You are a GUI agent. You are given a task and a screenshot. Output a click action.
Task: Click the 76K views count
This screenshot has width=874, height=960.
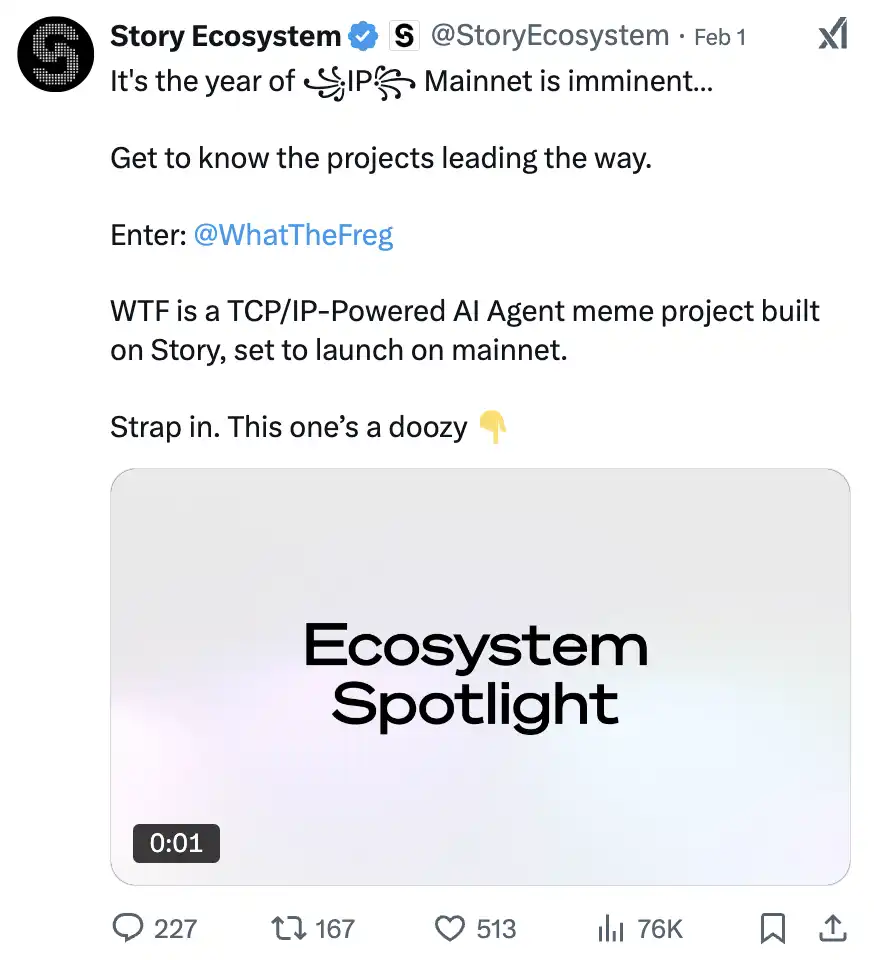661,929
